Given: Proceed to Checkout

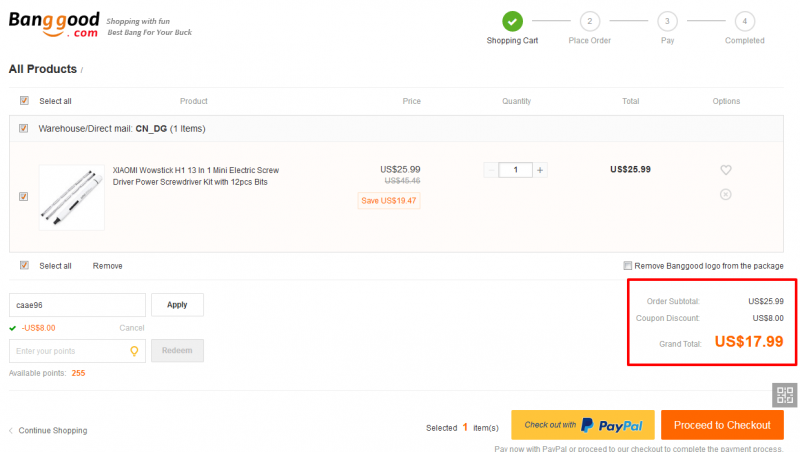Looking at the screenshot, I should pos(722,425).
